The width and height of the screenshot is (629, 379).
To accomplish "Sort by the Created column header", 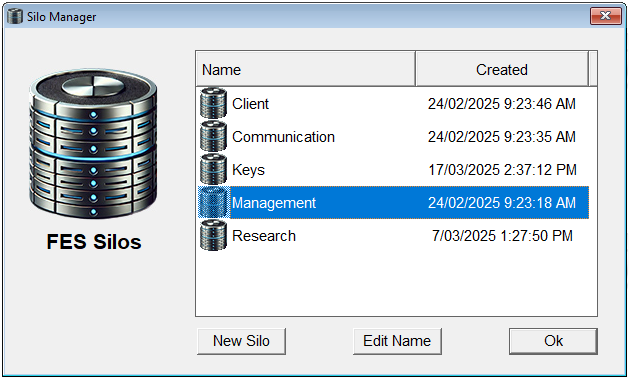I will [x=502, y=69].
